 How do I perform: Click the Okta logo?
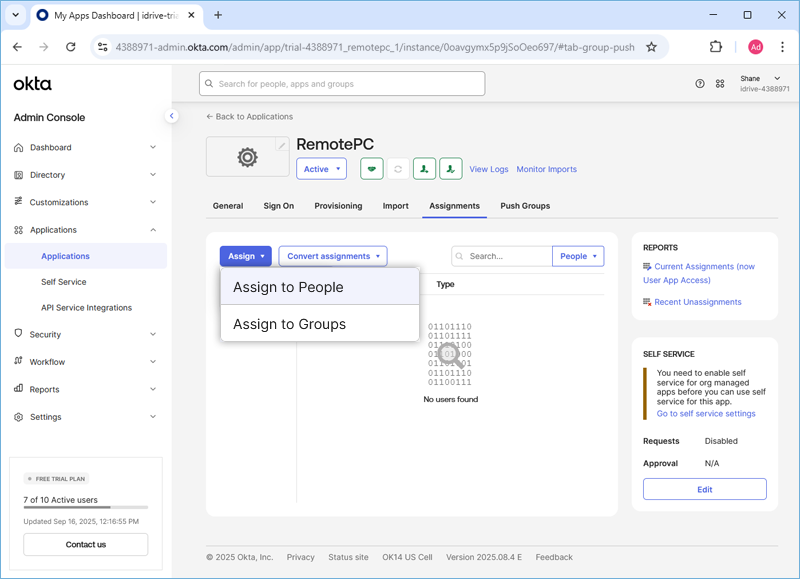tap(33, 84)
